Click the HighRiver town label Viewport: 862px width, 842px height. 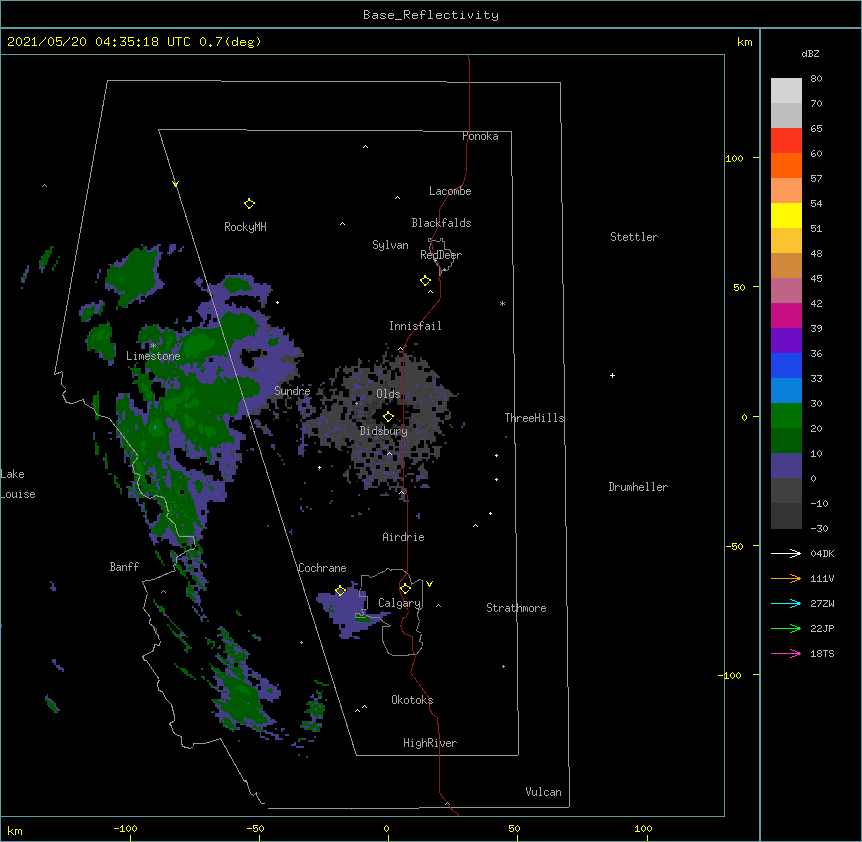(430, 743)
